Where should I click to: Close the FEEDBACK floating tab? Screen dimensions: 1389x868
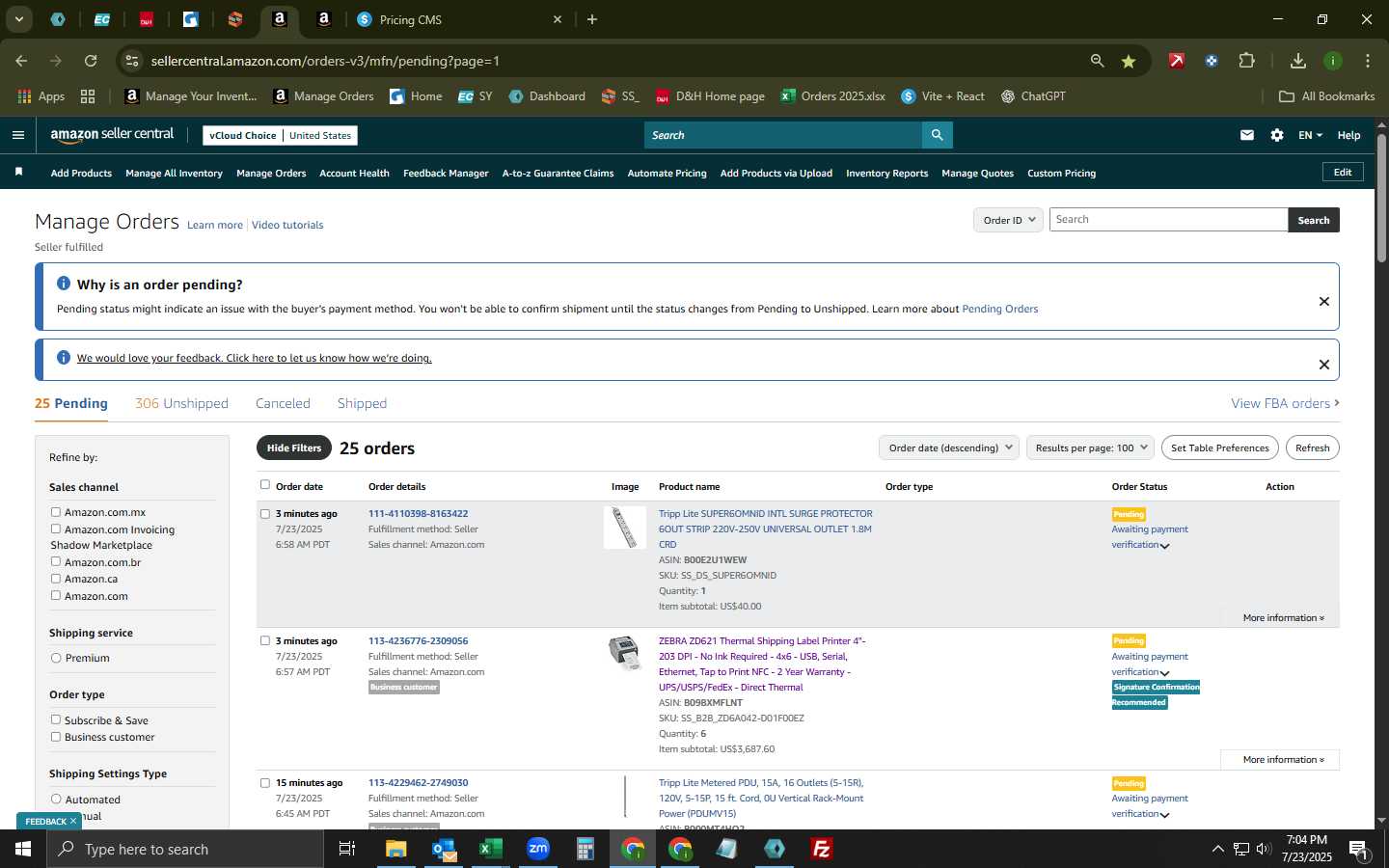pos(72,821)
